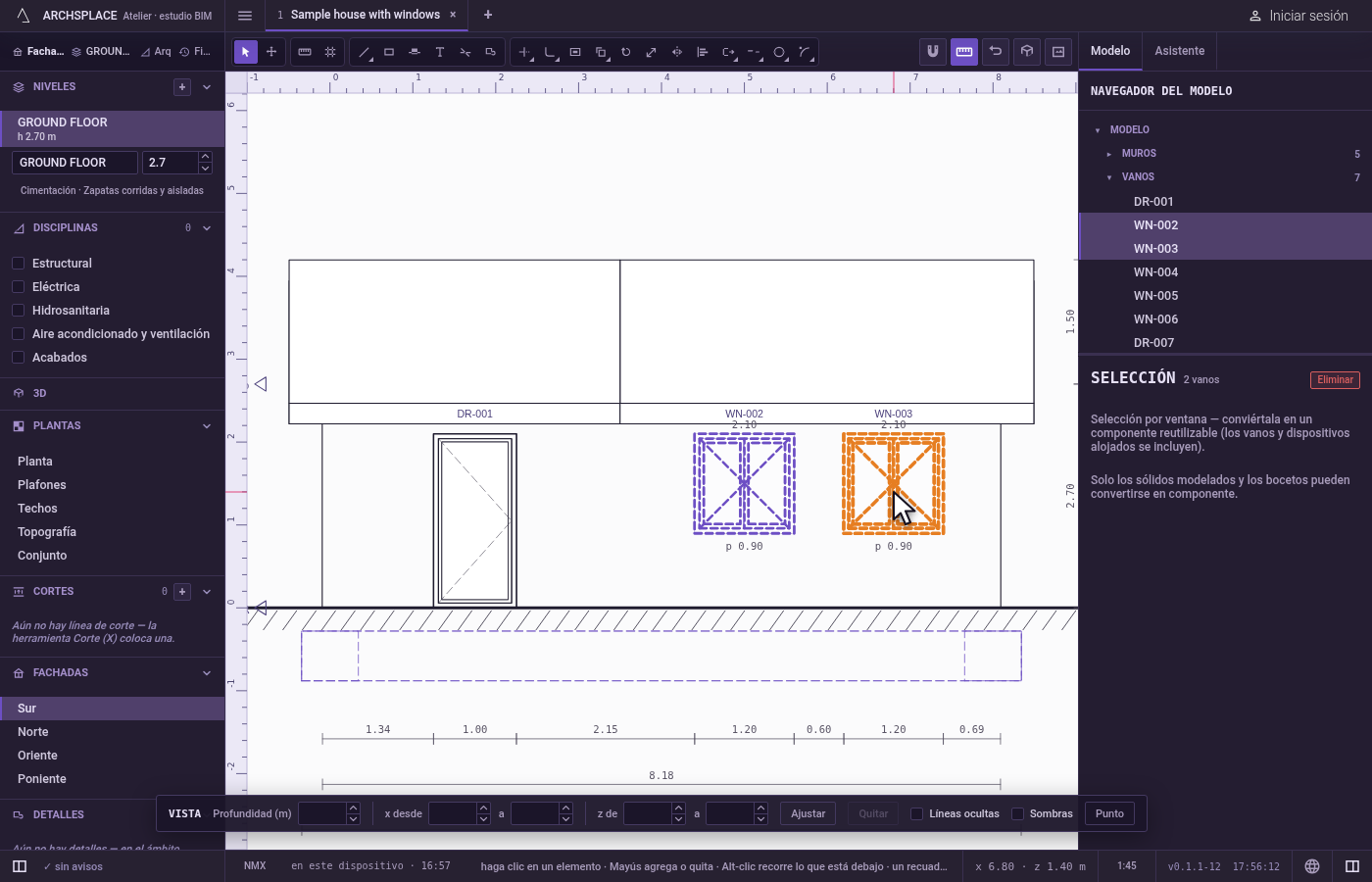Collapse the FACHADAS section chevron
This screenshot has height=882, width=1372.
click(x=207, y=673)
